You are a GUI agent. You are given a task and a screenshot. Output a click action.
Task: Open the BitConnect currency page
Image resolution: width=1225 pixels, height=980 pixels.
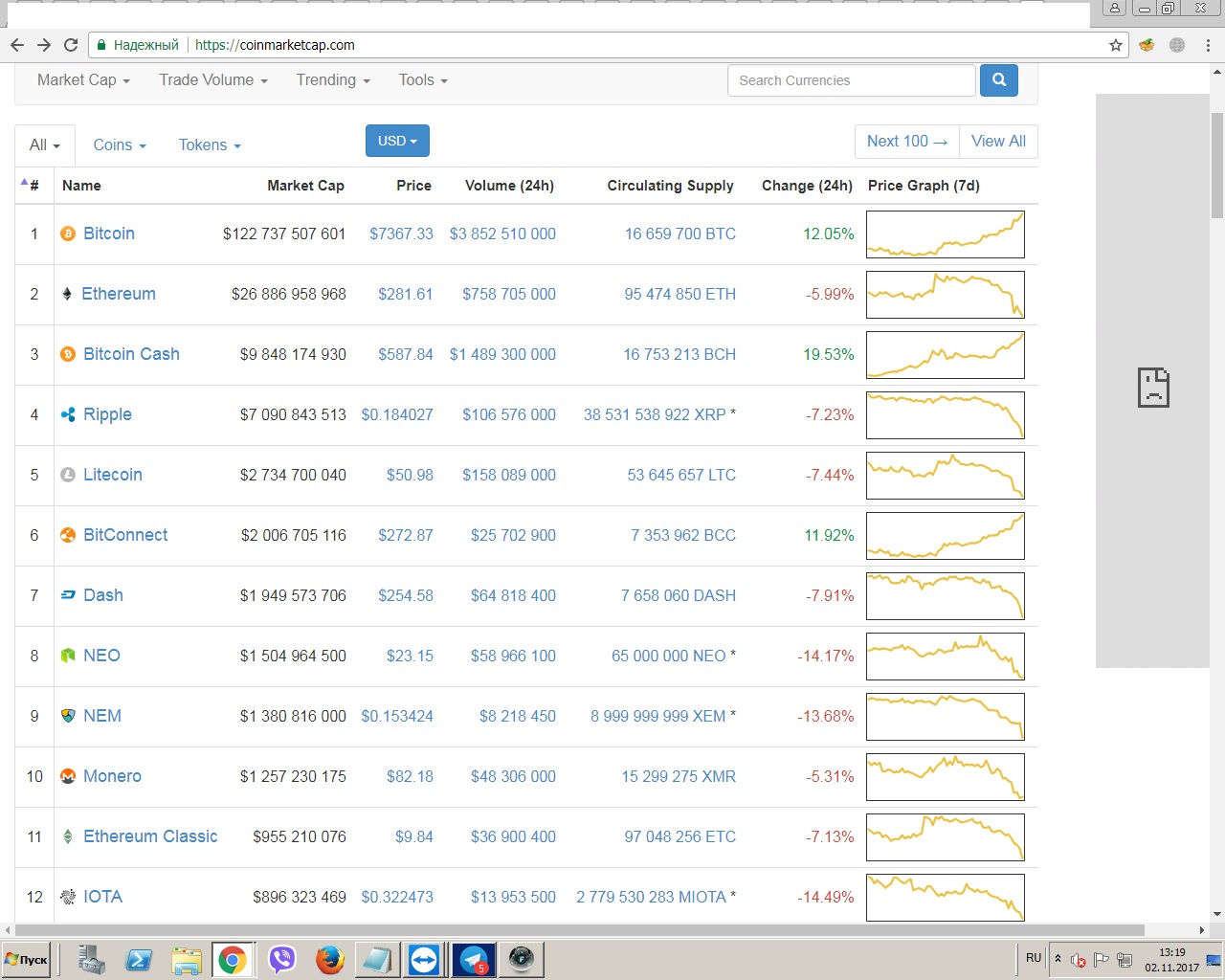point(125,535)
